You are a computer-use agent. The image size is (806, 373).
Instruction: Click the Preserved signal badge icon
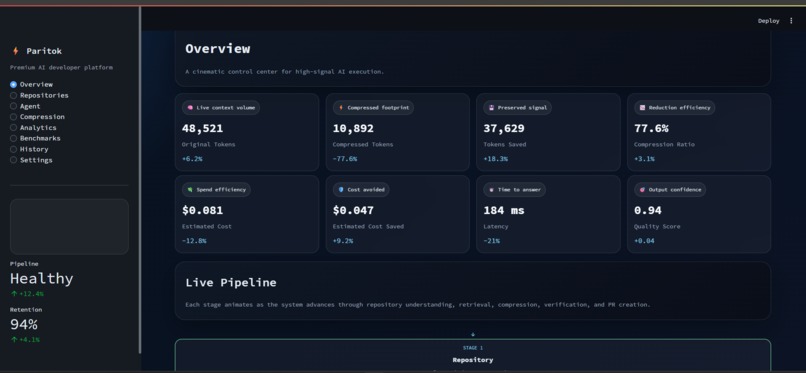[491, 108]
